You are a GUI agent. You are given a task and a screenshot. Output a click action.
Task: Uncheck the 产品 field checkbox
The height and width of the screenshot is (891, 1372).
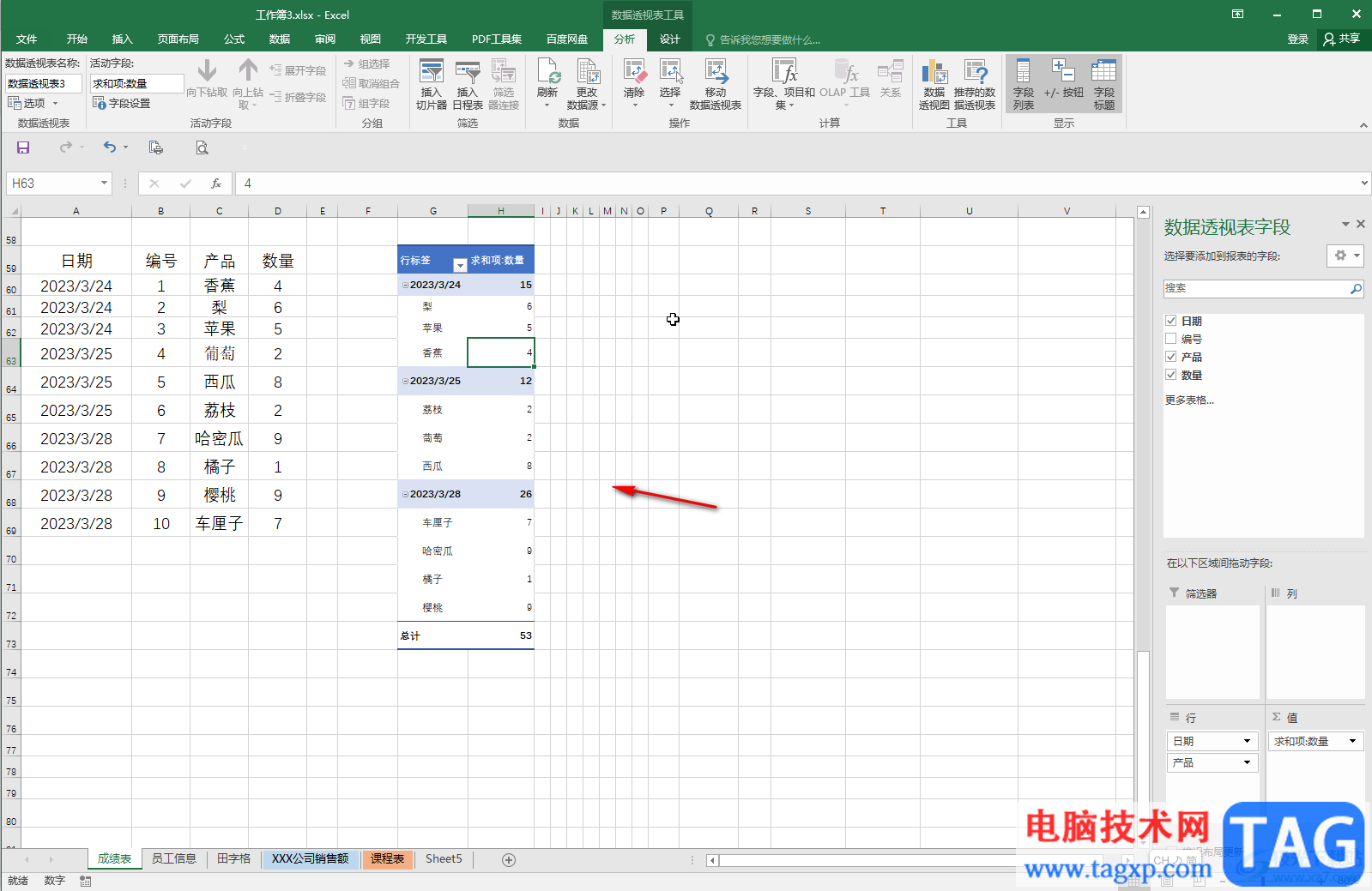click(x=1170, y=356)
